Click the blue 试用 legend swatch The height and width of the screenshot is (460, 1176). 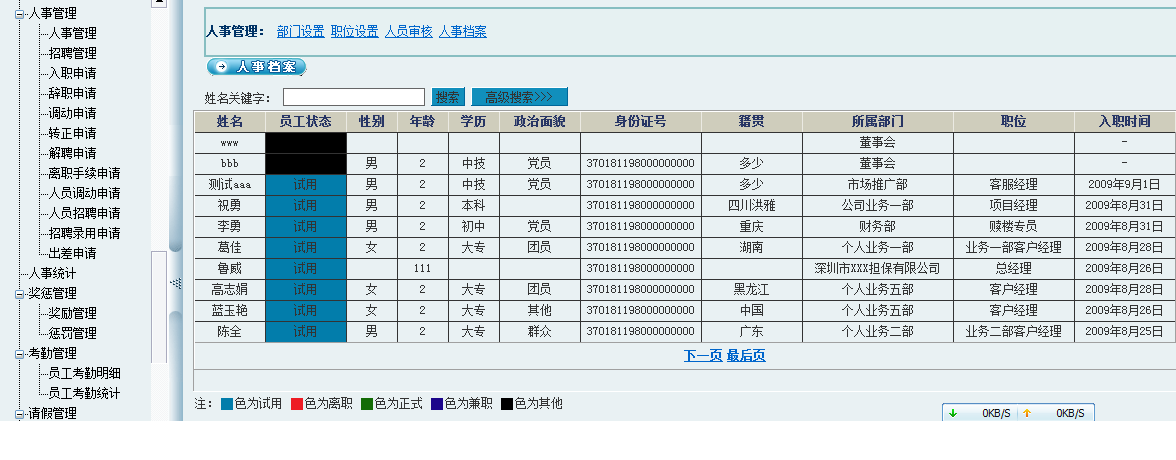point(227,404)
